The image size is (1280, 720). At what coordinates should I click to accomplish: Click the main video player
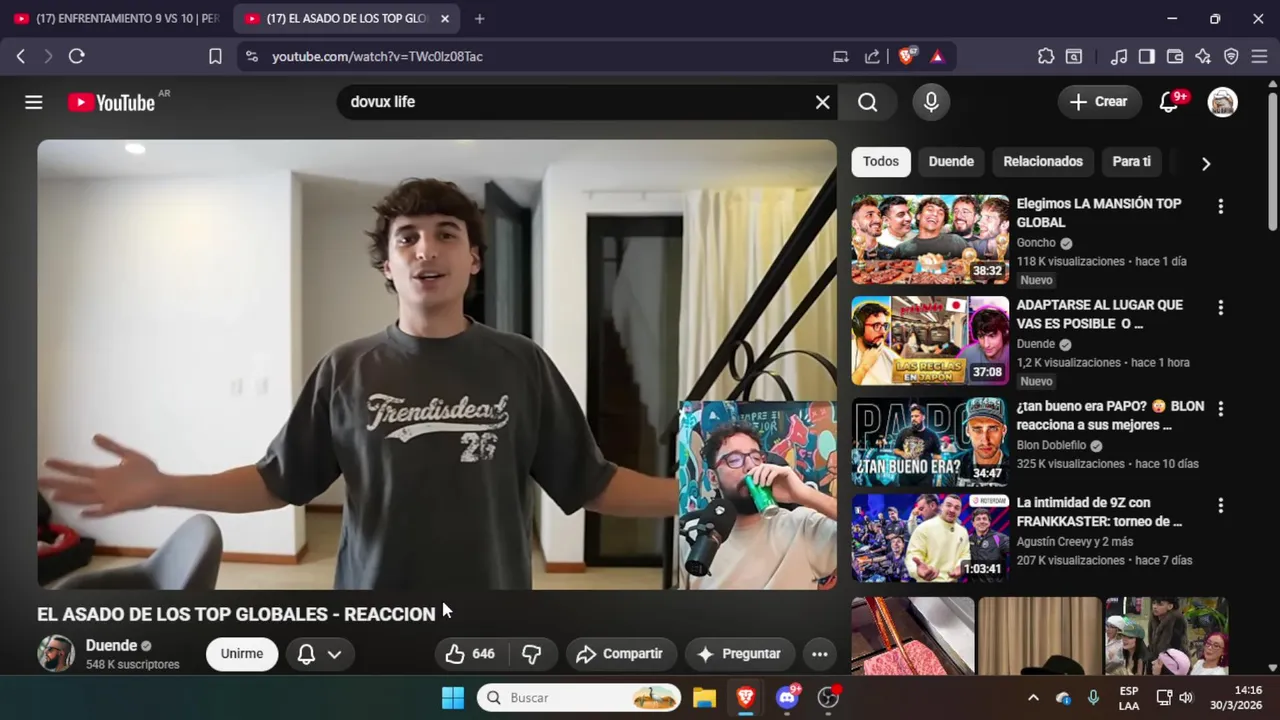pos(437,364)
